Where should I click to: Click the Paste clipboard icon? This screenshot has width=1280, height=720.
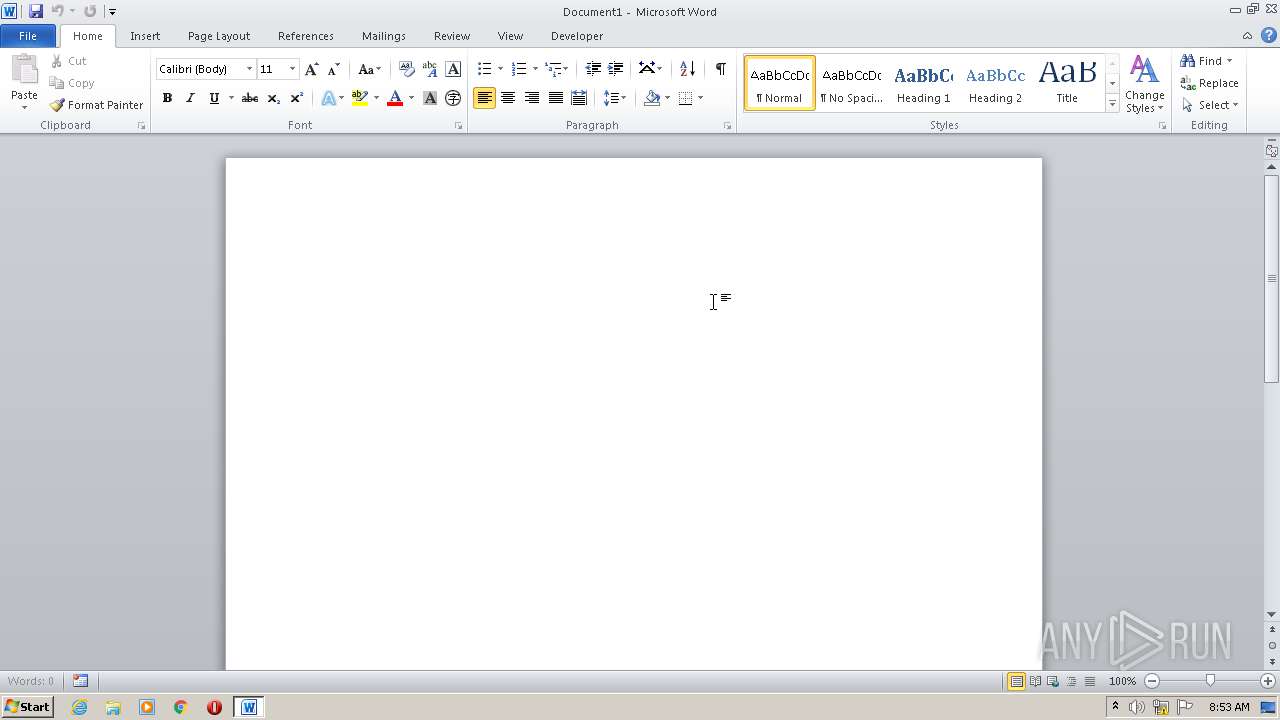click(x=24, y=70)
